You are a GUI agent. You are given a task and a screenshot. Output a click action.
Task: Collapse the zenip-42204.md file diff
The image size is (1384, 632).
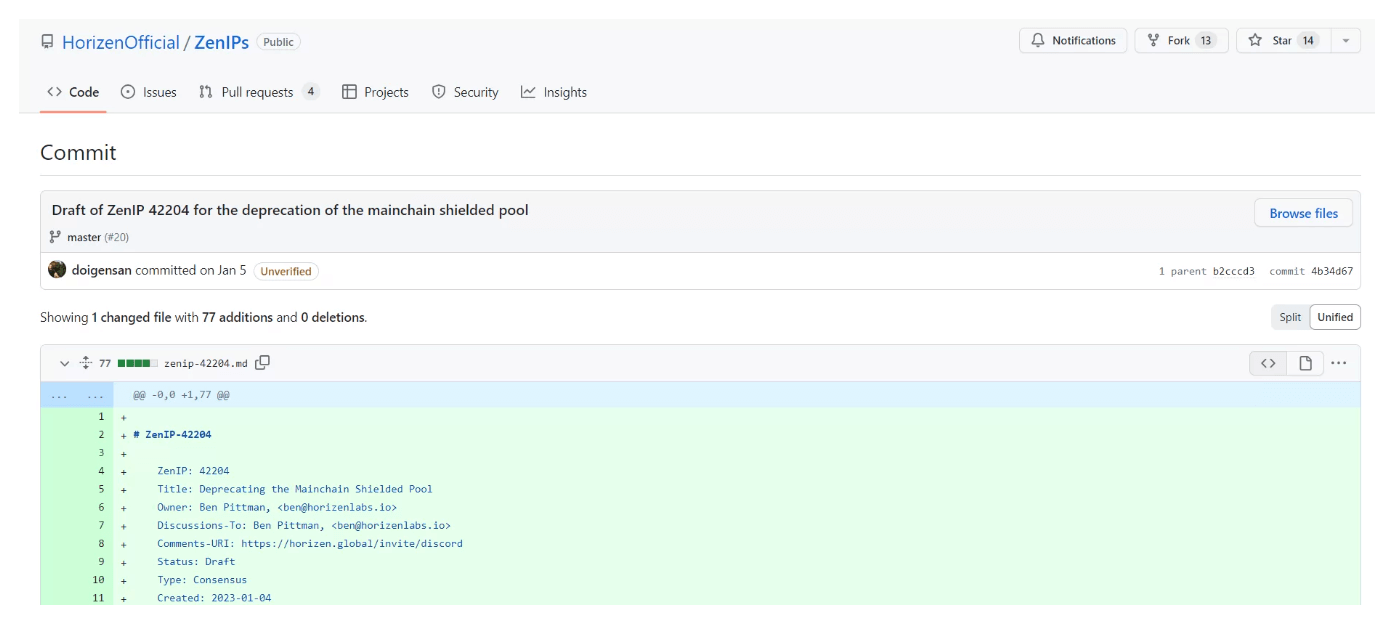[x=65, y=363]
